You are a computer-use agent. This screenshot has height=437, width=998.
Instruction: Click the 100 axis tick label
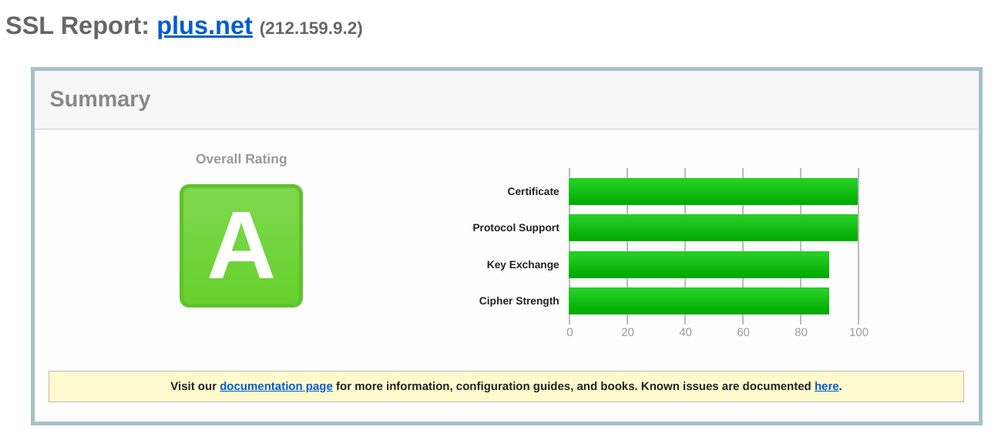[x=858, y=333]
